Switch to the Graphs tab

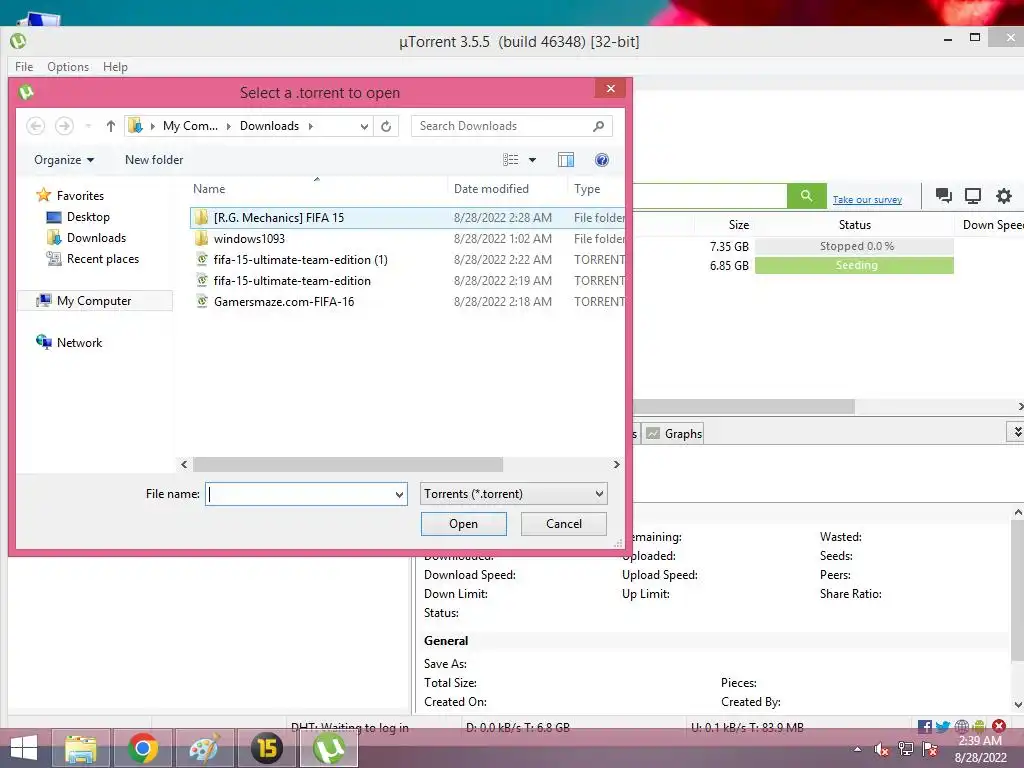(674, 434)
